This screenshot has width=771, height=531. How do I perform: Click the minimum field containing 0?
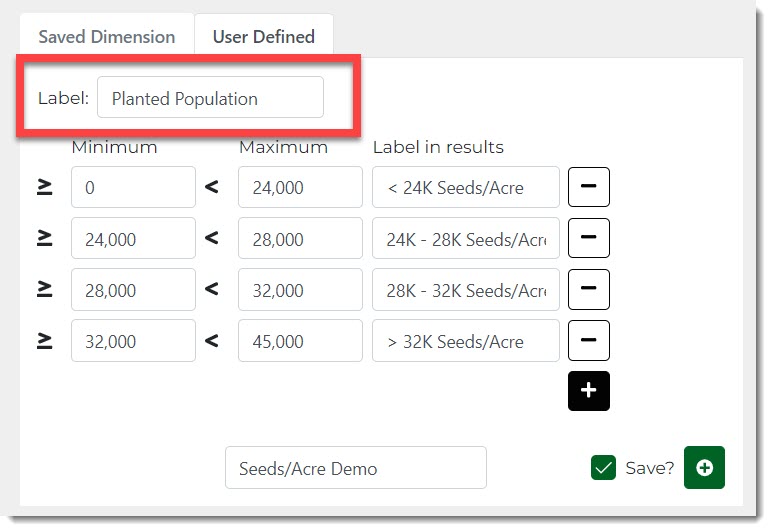click(133, 187)
